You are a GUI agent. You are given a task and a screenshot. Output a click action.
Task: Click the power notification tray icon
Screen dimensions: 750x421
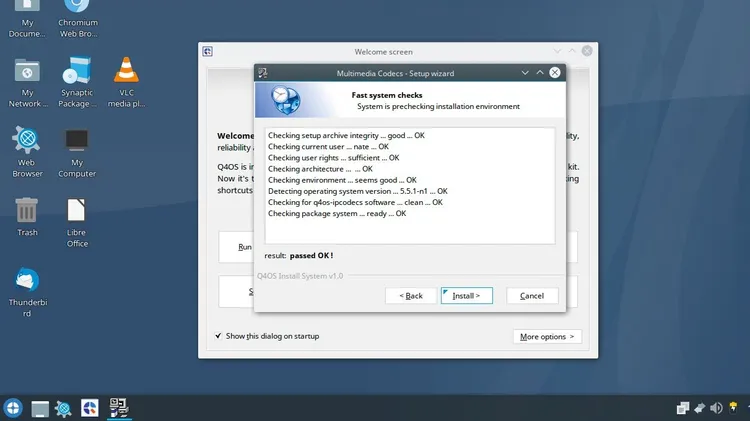[733, 407]
